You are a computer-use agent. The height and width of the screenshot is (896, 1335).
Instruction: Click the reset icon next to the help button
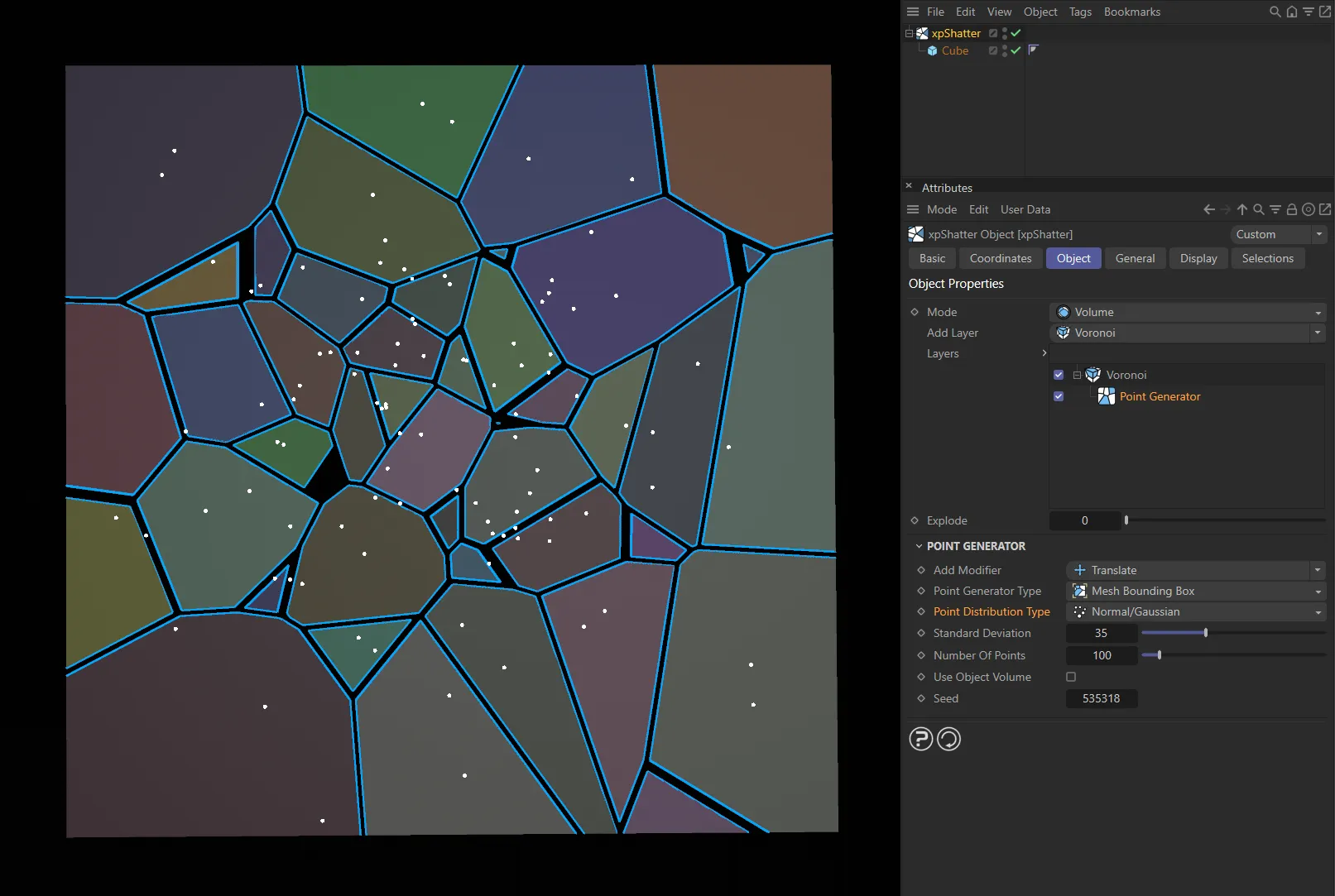coord(948,739)
